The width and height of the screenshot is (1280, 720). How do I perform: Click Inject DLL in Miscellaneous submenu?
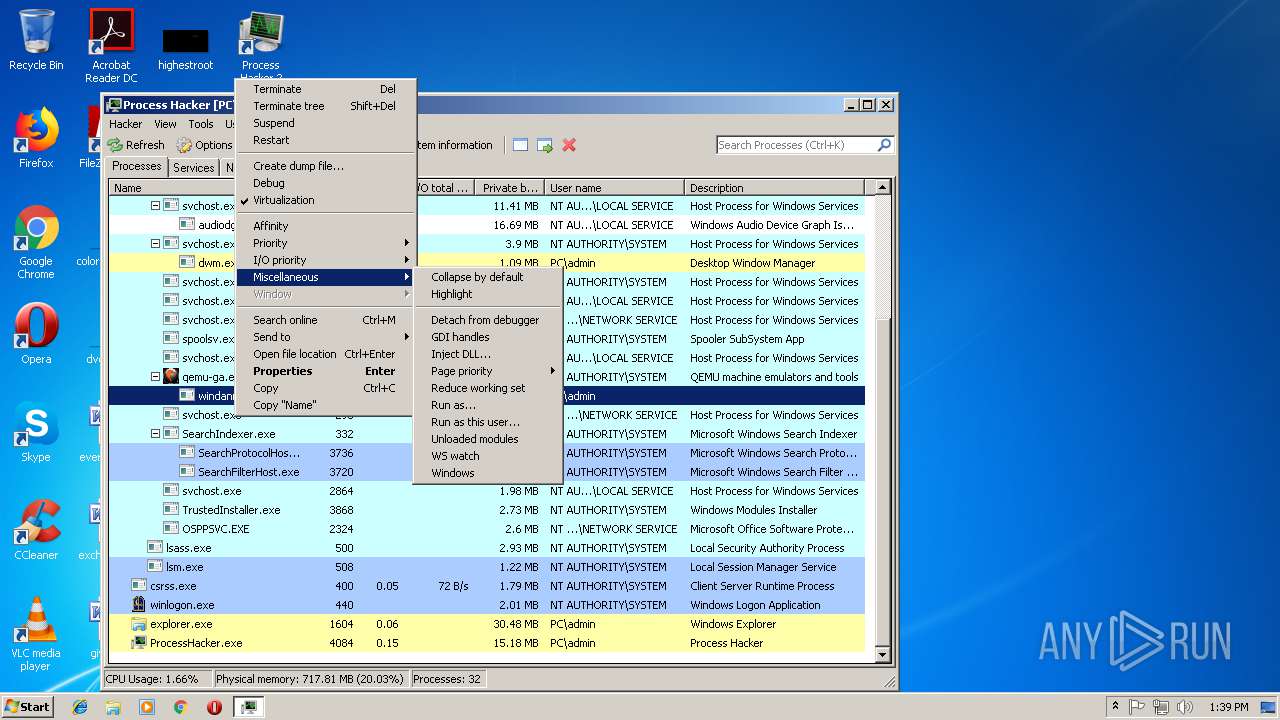[x=488, y=354]
